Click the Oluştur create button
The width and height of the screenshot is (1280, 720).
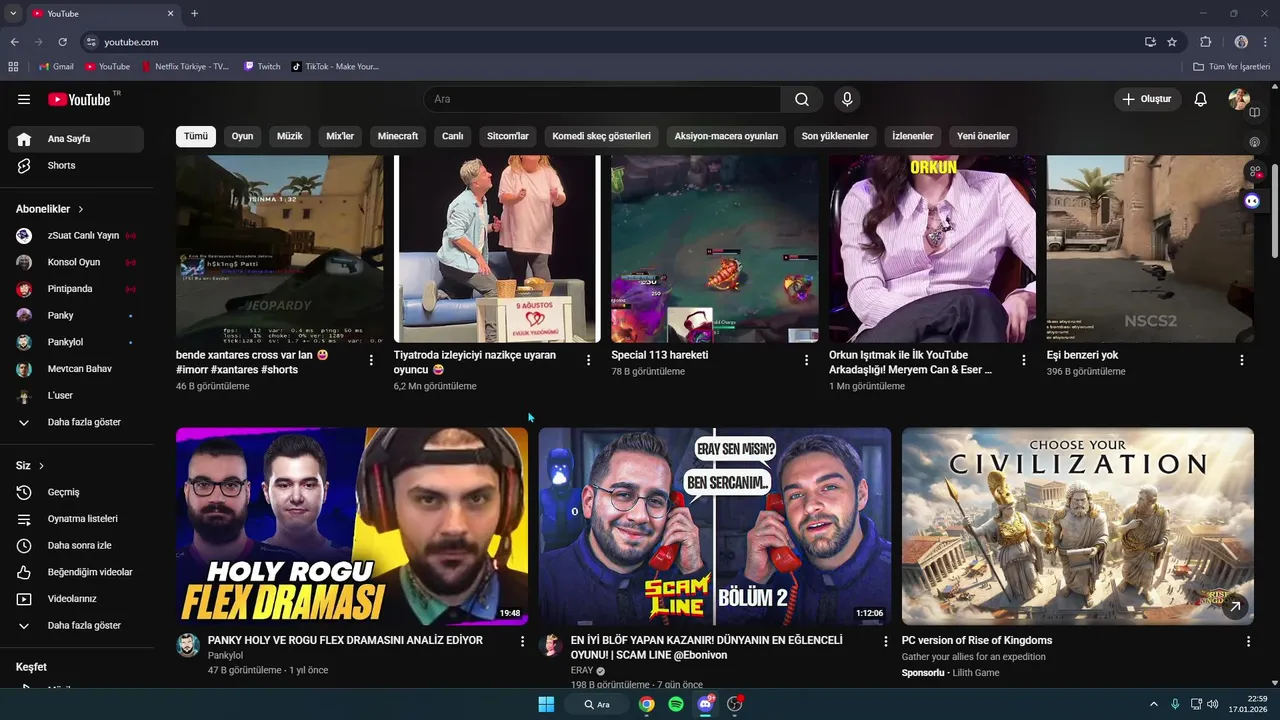click(x=1147, y=99)
